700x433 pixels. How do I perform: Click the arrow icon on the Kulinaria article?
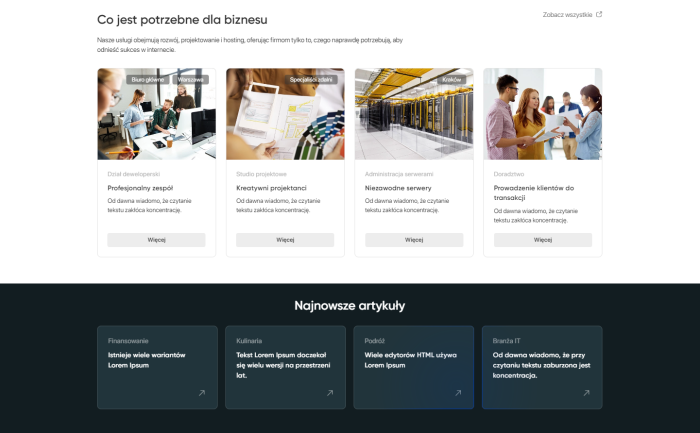[x=329, y=393]
